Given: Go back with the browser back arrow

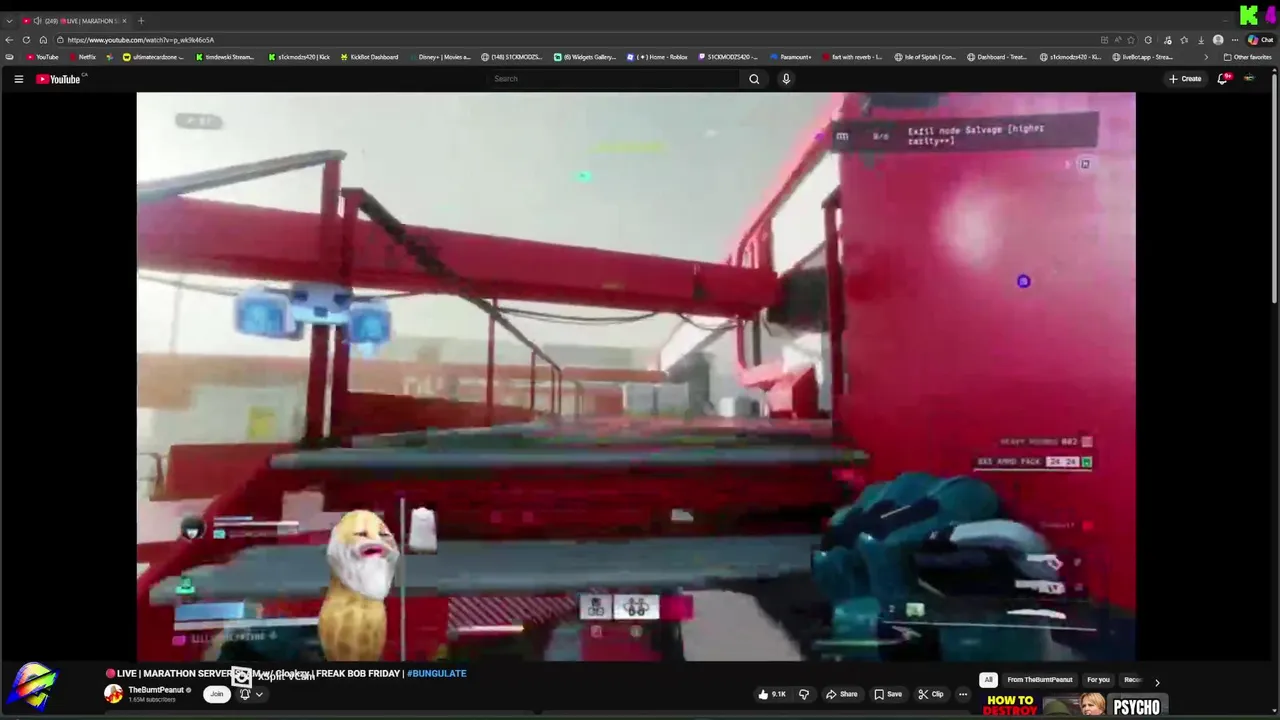Looking at the screenshot, I should tap(9, 40).
